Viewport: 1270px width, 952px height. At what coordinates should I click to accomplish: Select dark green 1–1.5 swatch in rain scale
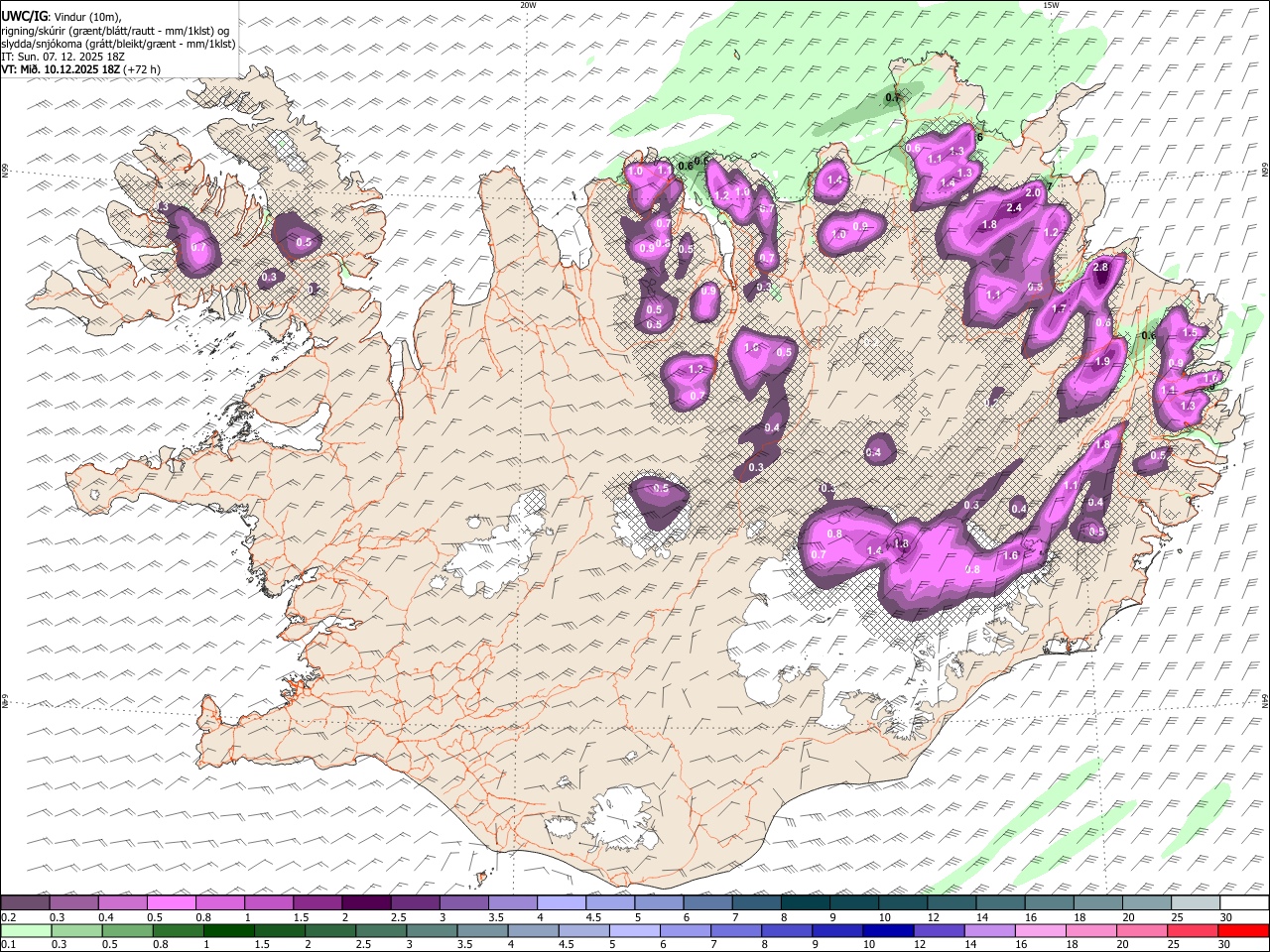click(x=228, y=931)
